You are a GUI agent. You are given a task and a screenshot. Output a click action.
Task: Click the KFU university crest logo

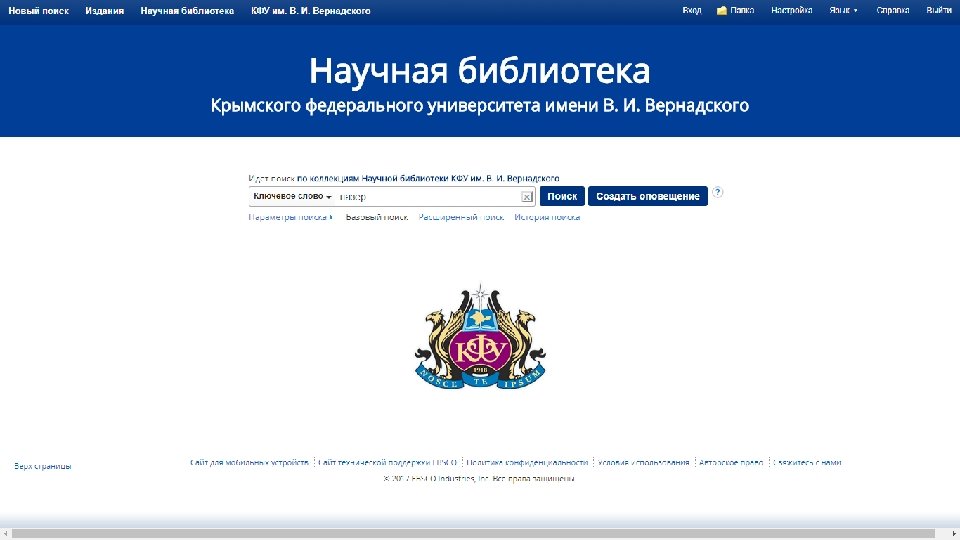(x=480, y=337)
